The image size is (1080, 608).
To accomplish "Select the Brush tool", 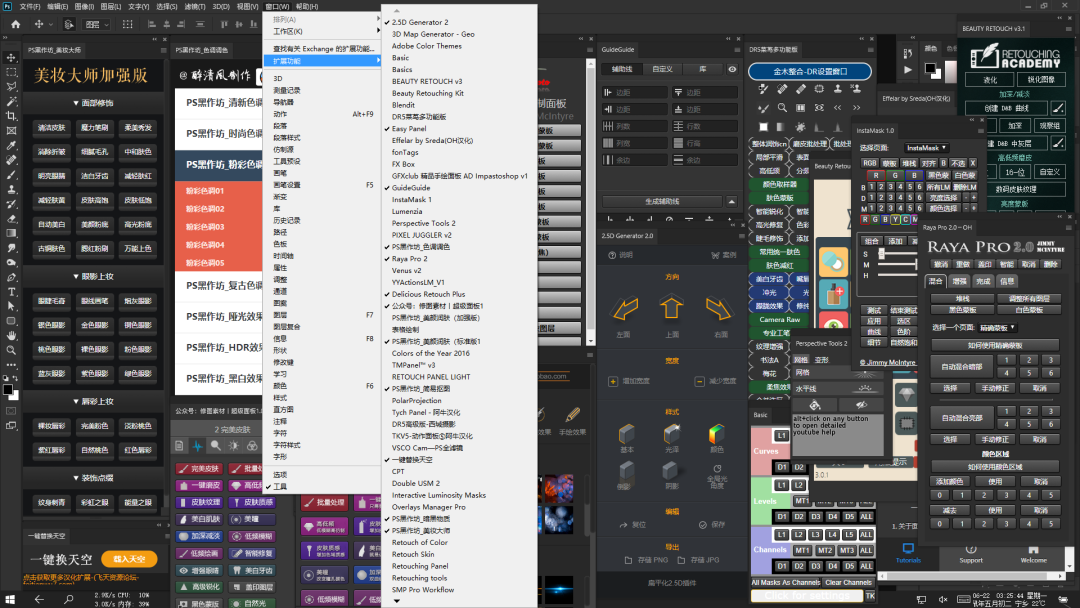I will click(x=11, y=175).
